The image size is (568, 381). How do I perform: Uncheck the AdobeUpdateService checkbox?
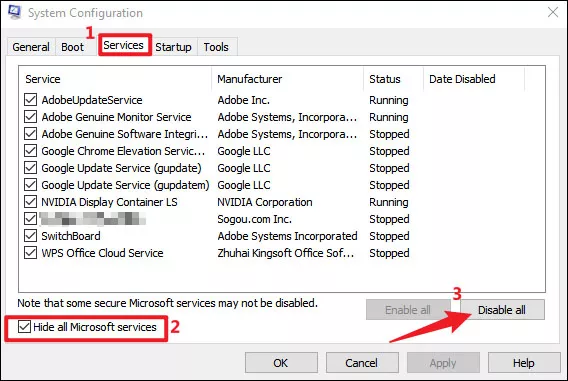(30, 100)
